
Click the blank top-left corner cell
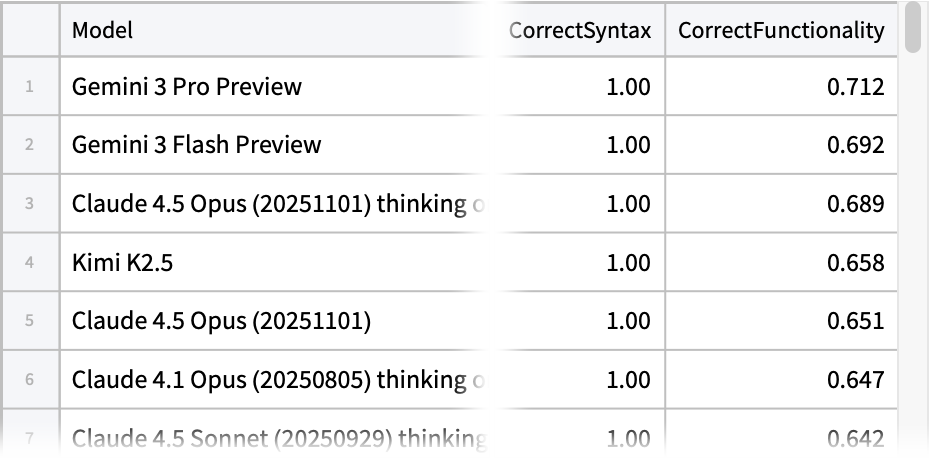[x=30, y=30]
